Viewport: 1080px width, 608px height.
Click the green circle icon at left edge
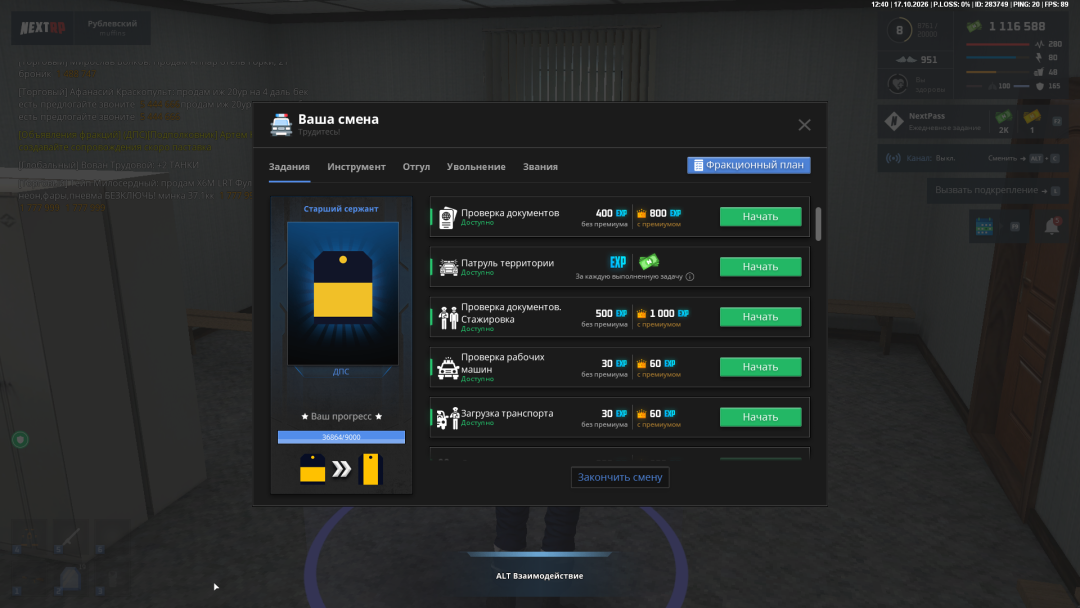[x=20, y=439]
